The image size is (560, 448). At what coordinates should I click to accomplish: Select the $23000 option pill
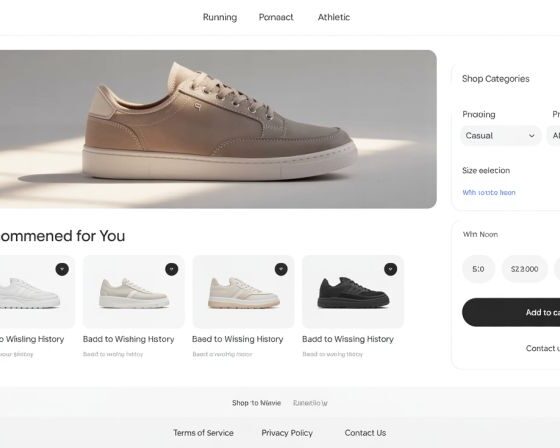tap(525, 269)
